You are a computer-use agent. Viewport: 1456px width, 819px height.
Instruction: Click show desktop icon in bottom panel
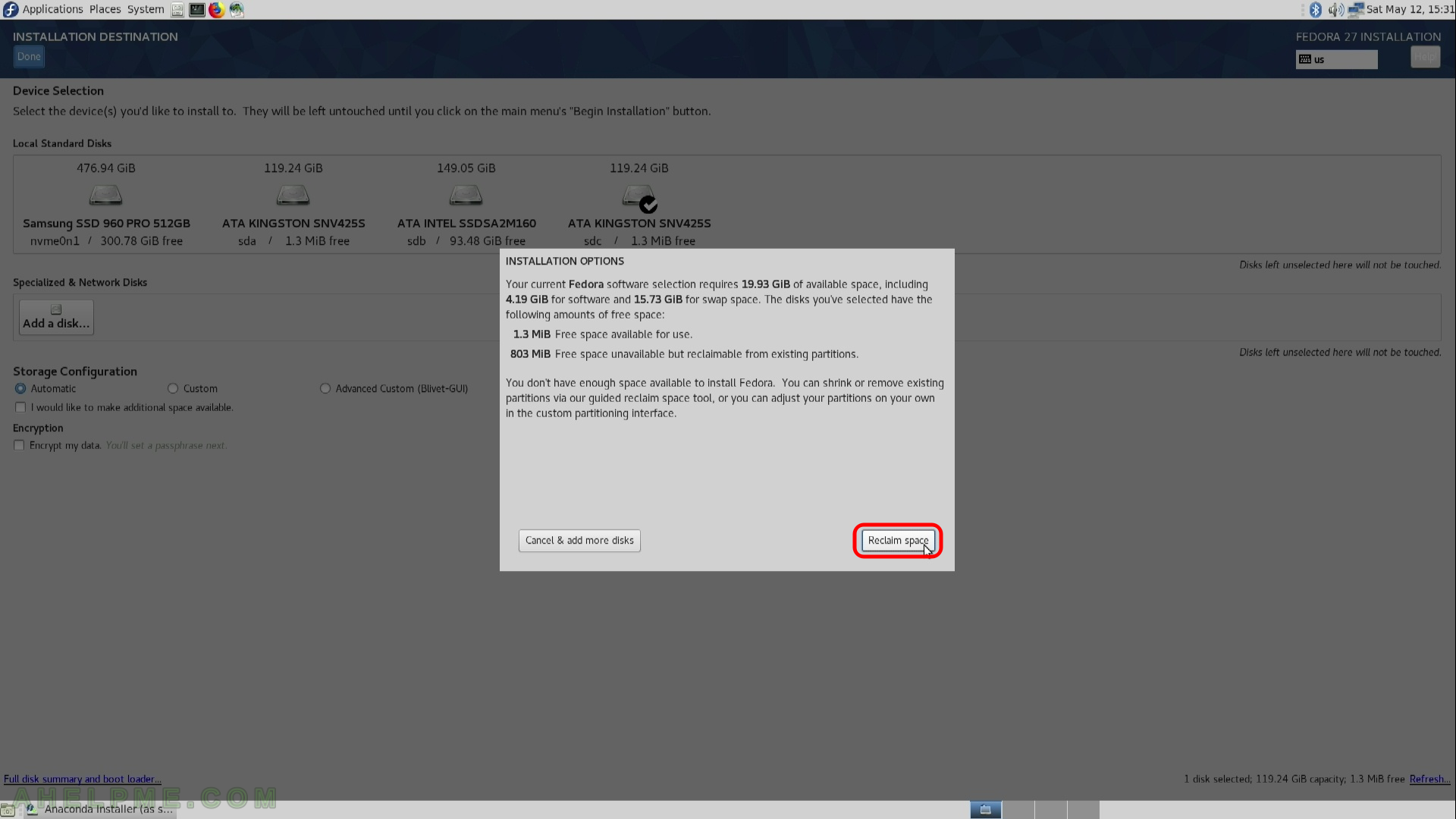[x=8, y=810]
